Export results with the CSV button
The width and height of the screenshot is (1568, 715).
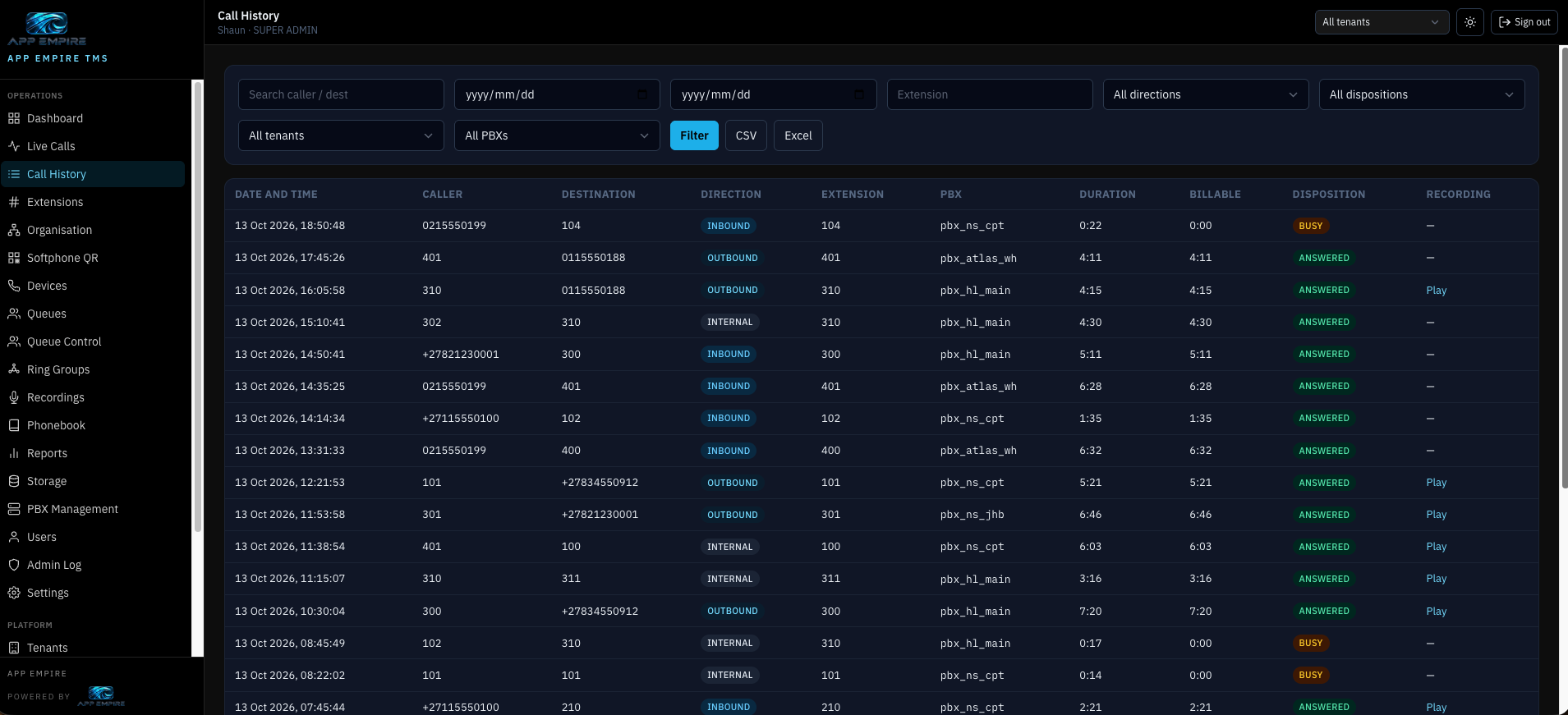[x=746, y=135]
